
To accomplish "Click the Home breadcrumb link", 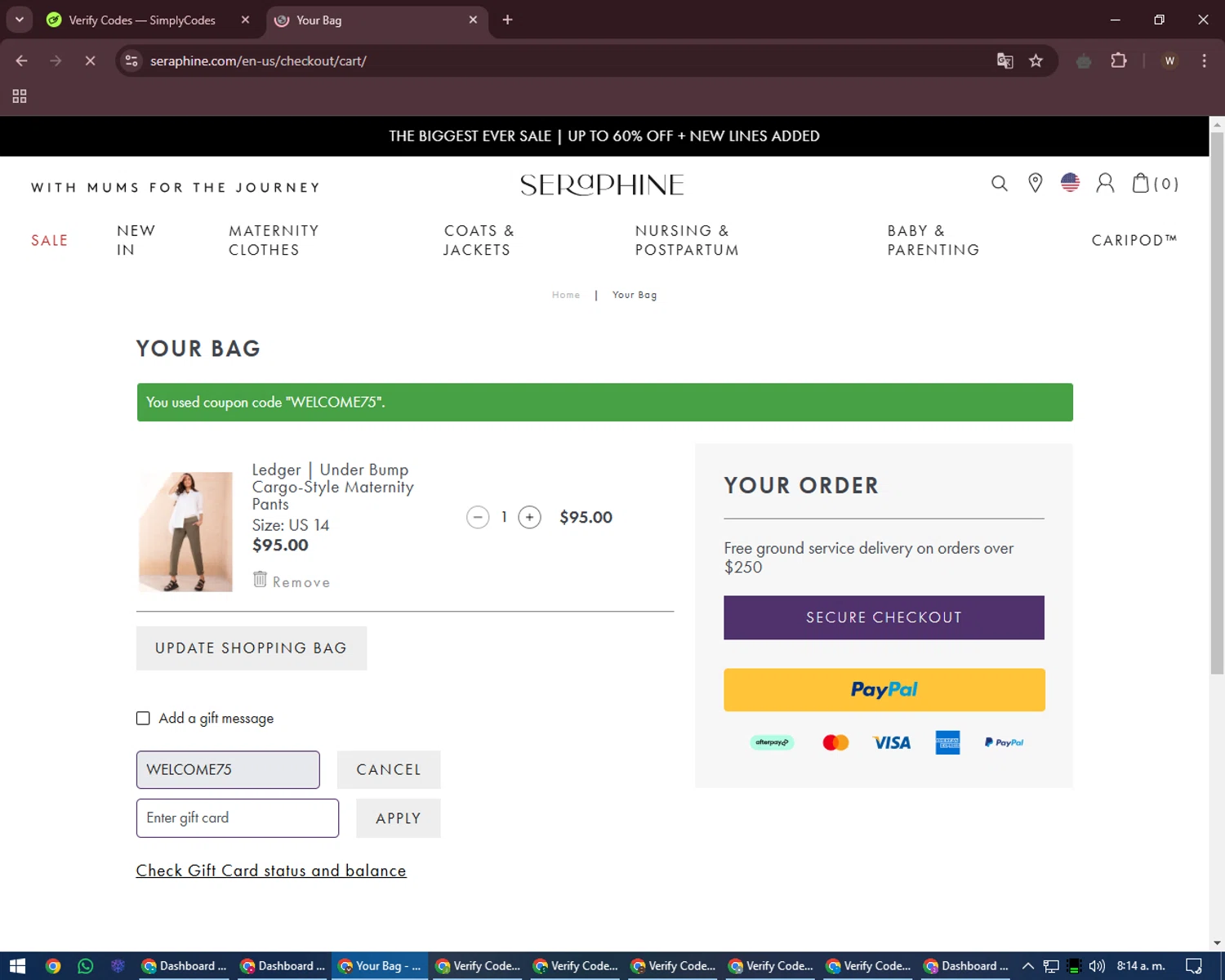I will 566,295.
